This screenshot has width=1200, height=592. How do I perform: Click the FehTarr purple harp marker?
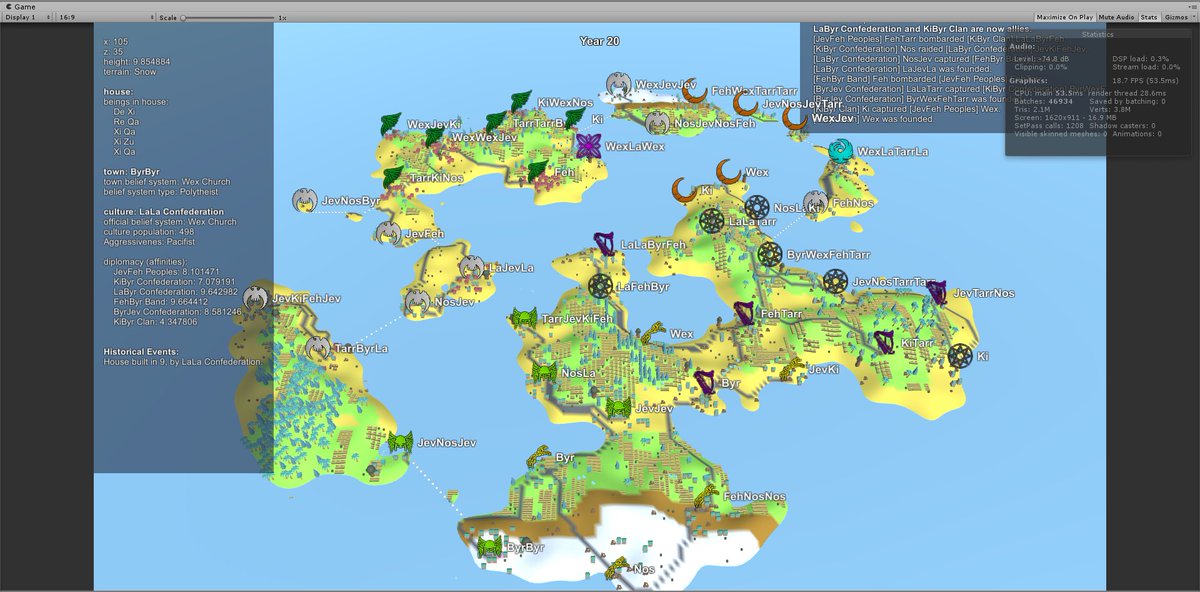pyautogui.click(x=745, y=313)
